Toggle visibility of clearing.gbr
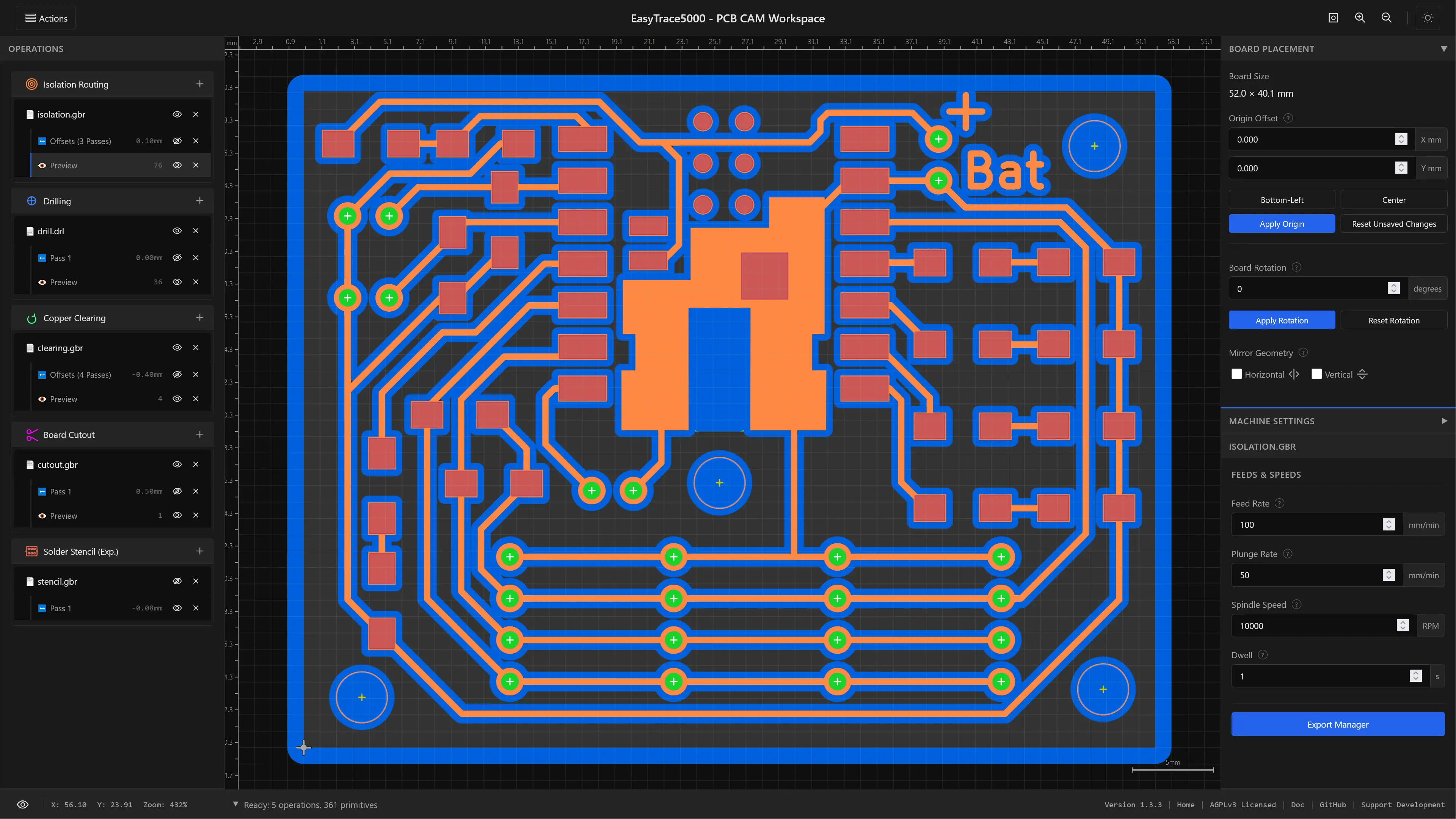This screenshot has width=1456, height=819. coord(177,348)
